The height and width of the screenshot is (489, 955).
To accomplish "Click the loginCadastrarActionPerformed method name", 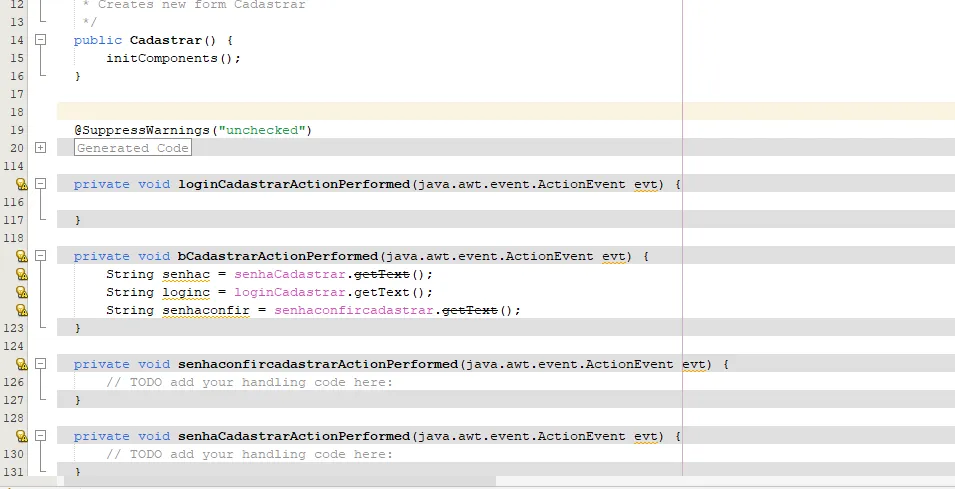I will tap(294, 184).
